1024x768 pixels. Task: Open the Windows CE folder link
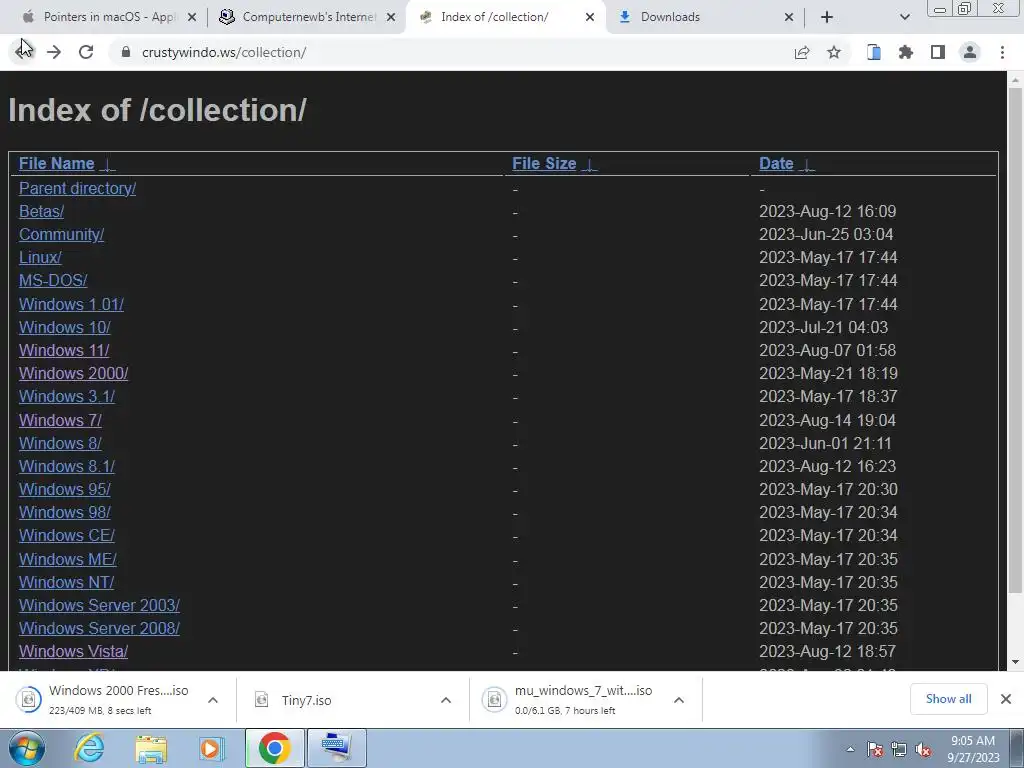pyautogui.click(x=67, y=536)
